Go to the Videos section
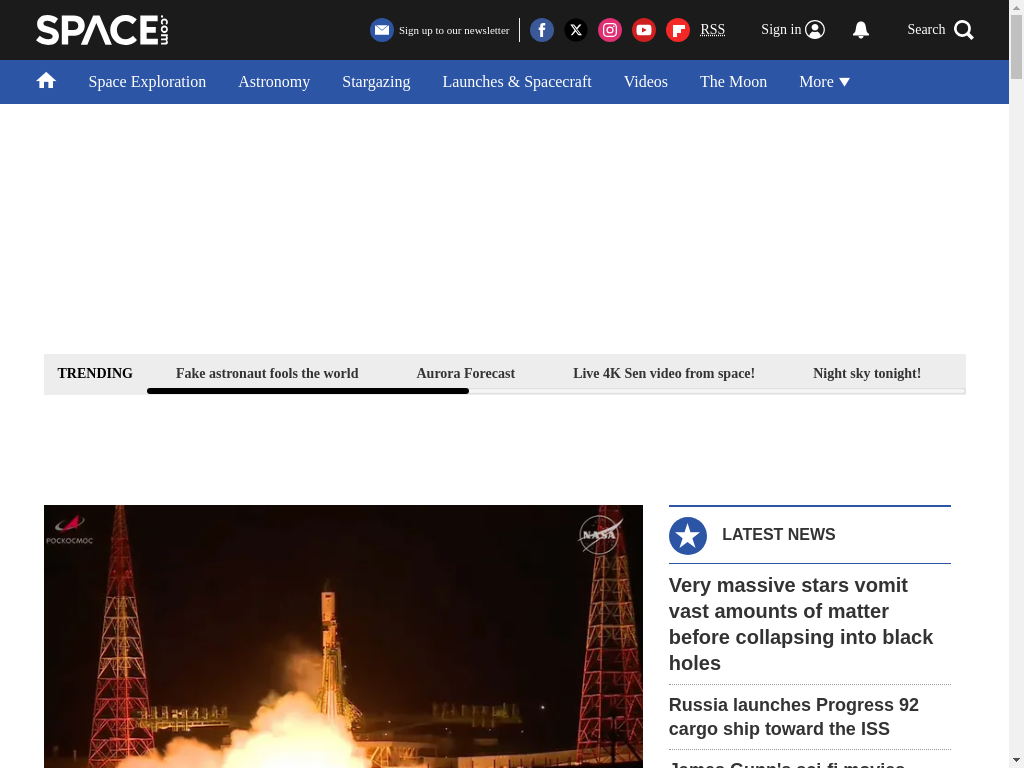Screen dimensions: 1024x768 point(646,82)
